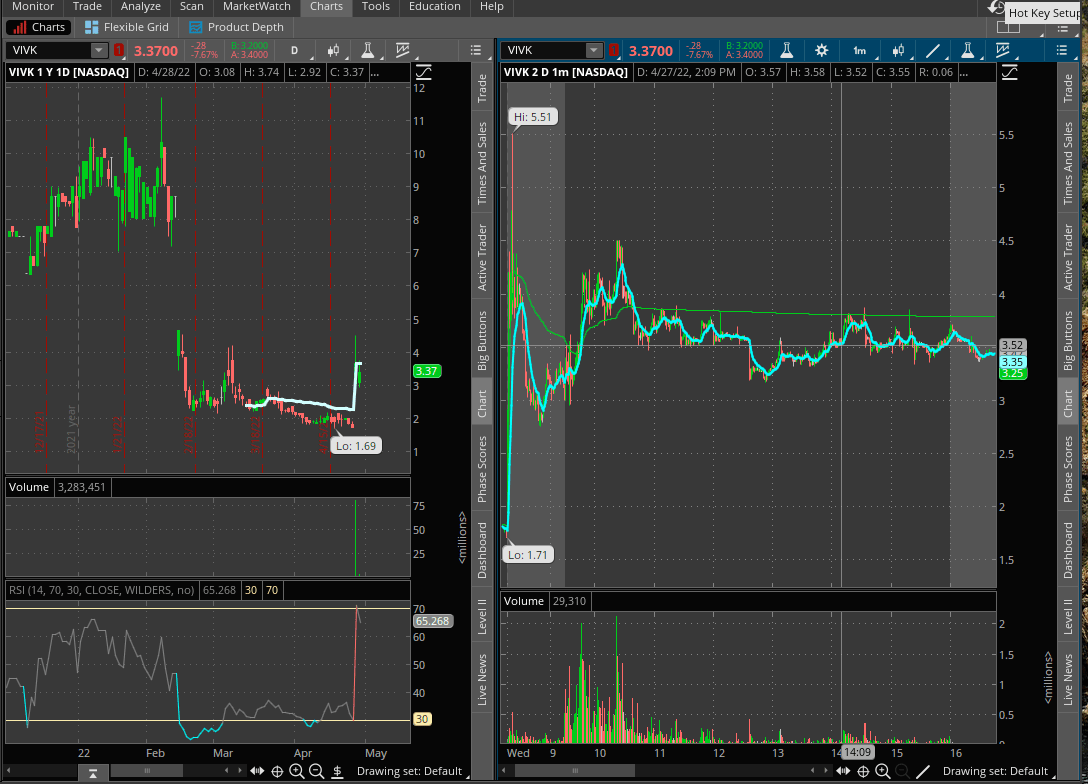The image size is (1088, 784).
Task: Open studies flask icon in left chart toolbar
Action: [x=368, y=50]
